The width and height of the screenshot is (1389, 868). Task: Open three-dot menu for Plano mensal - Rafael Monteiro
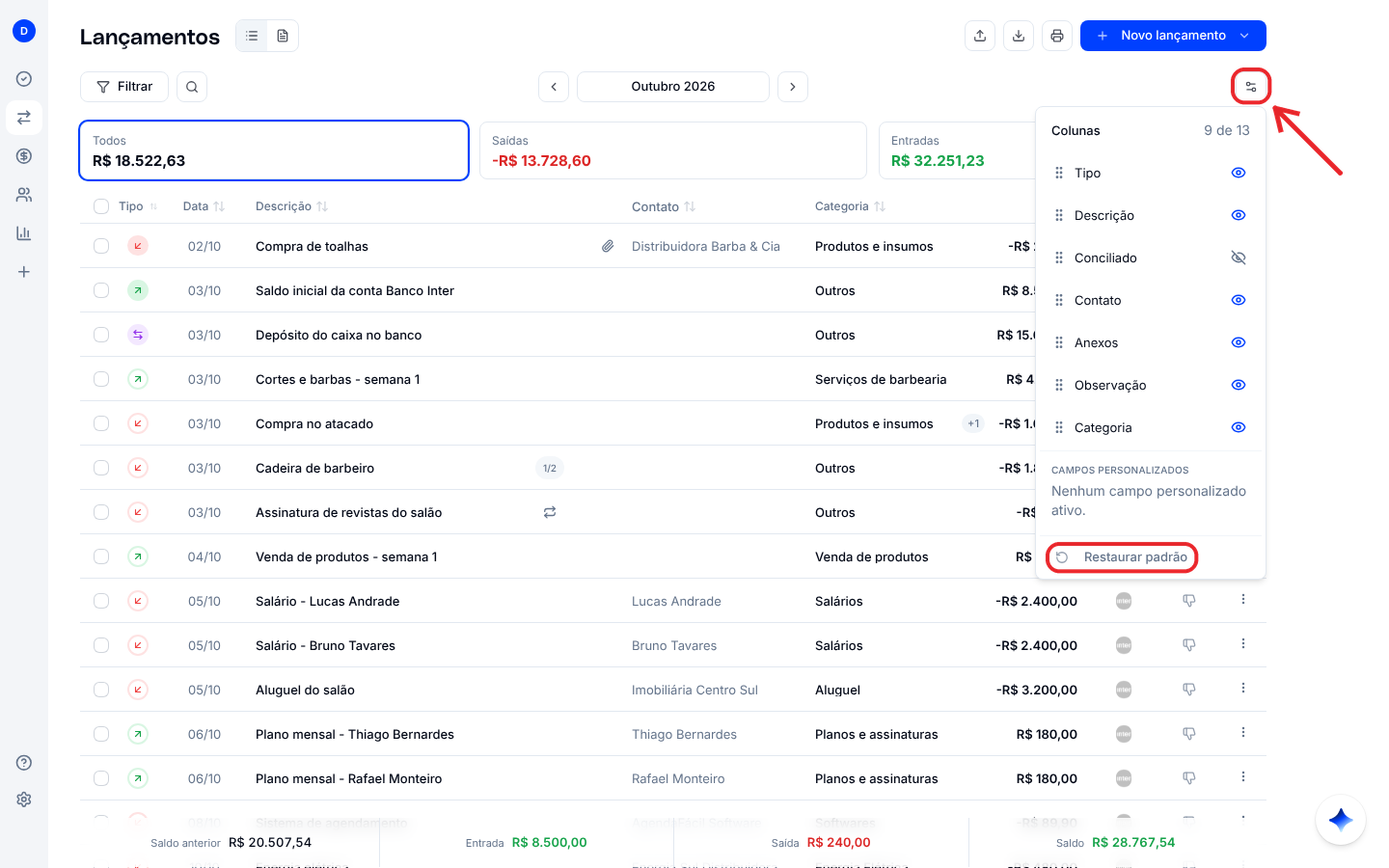click(1243, 777)
